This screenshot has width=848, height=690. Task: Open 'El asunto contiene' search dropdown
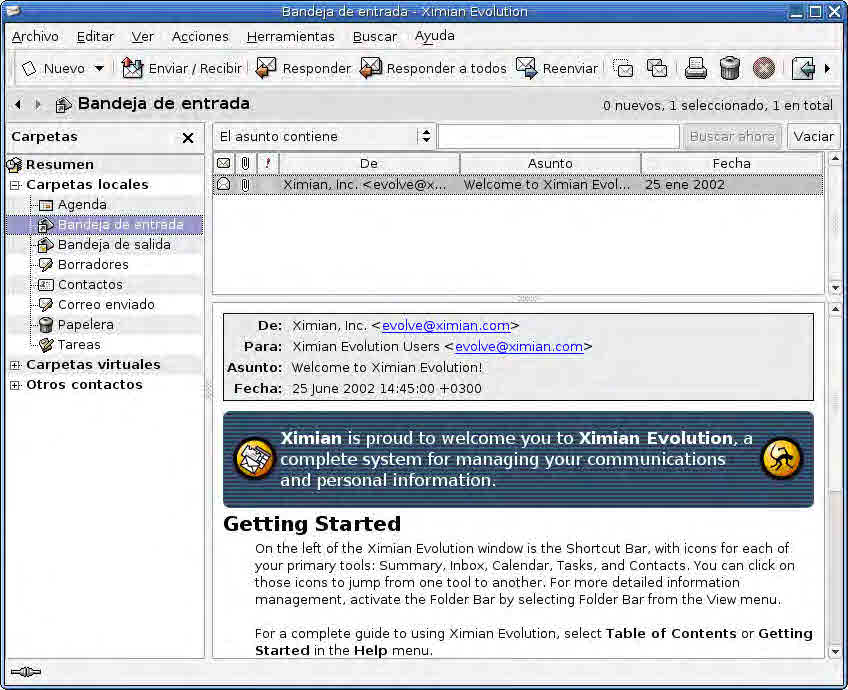click(x=324, y=136)
